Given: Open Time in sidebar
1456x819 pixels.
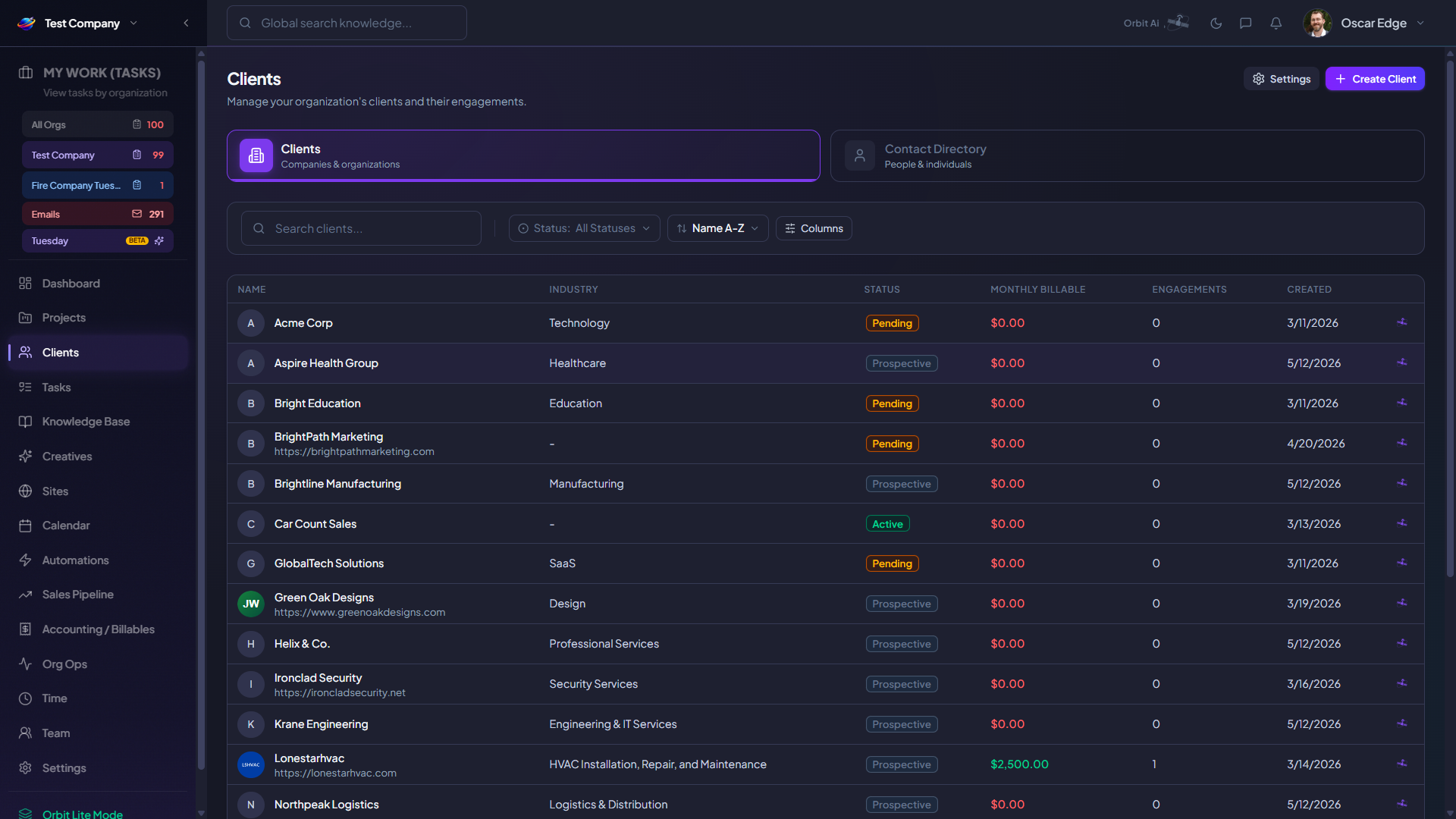Looking at the screenshot, I should pos(98,698).
